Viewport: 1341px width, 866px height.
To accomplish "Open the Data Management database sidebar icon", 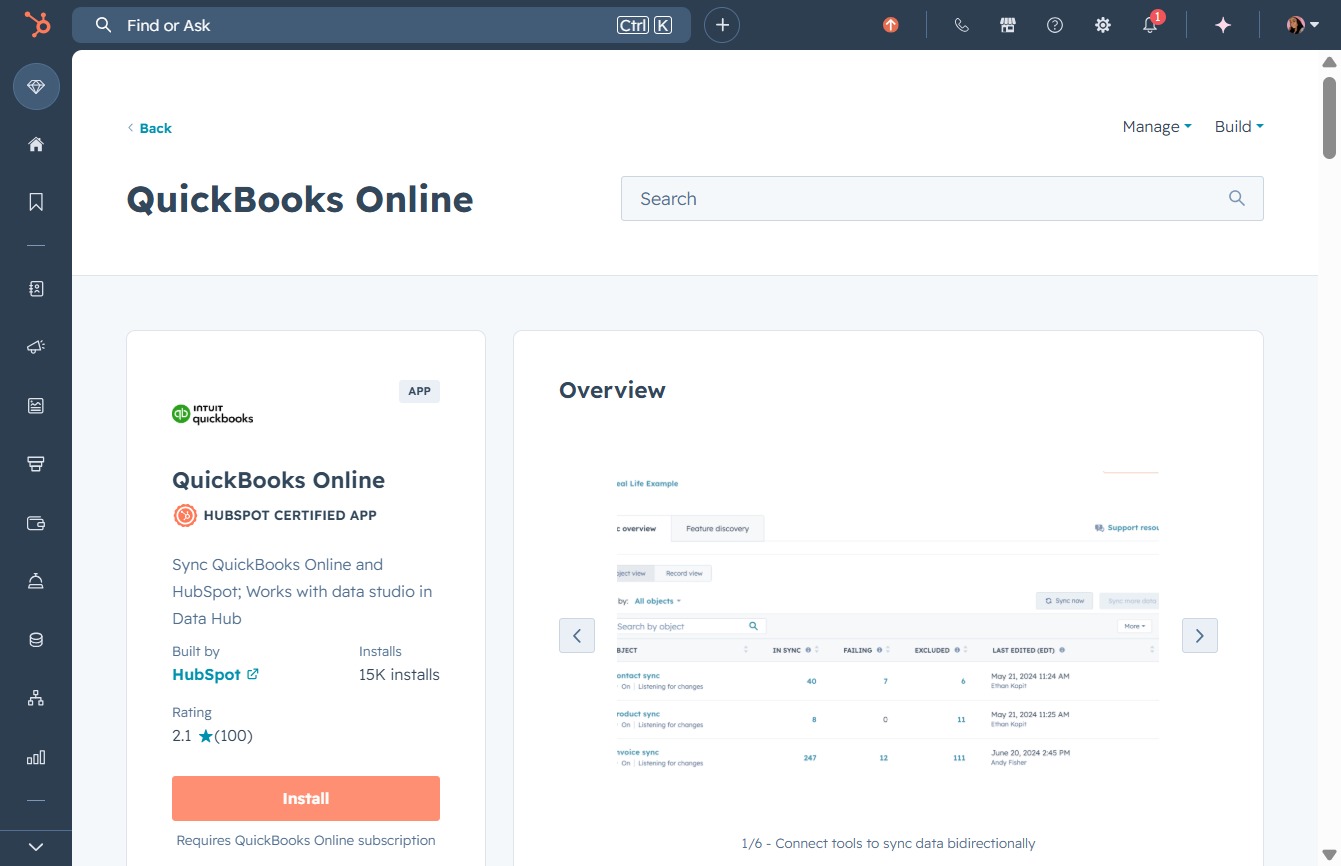I will coord(36,640).
